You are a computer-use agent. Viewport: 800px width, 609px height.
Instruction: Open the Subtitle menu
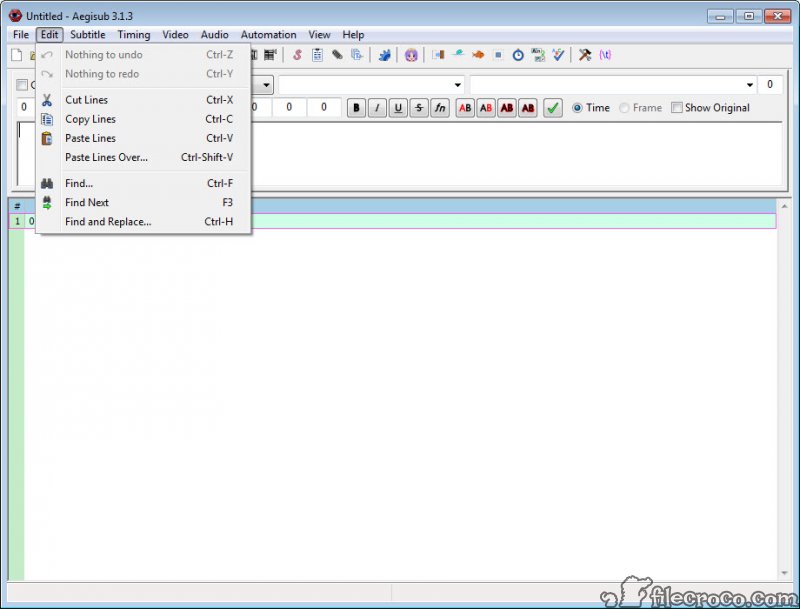point(88,35)
